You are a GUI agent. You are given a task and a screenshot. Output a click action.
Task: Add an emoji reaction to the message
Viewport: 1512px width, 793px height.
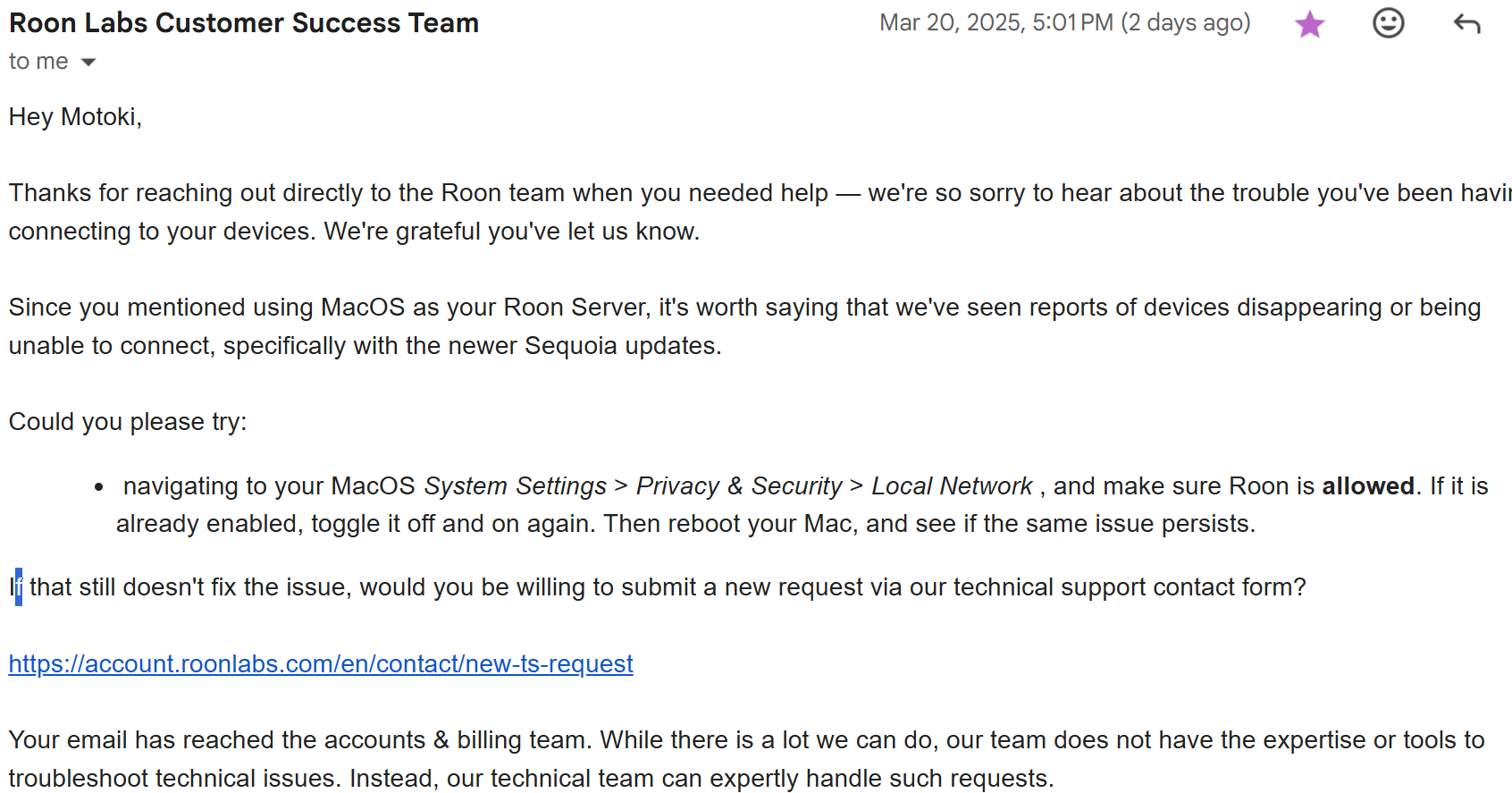(1388, 23)
